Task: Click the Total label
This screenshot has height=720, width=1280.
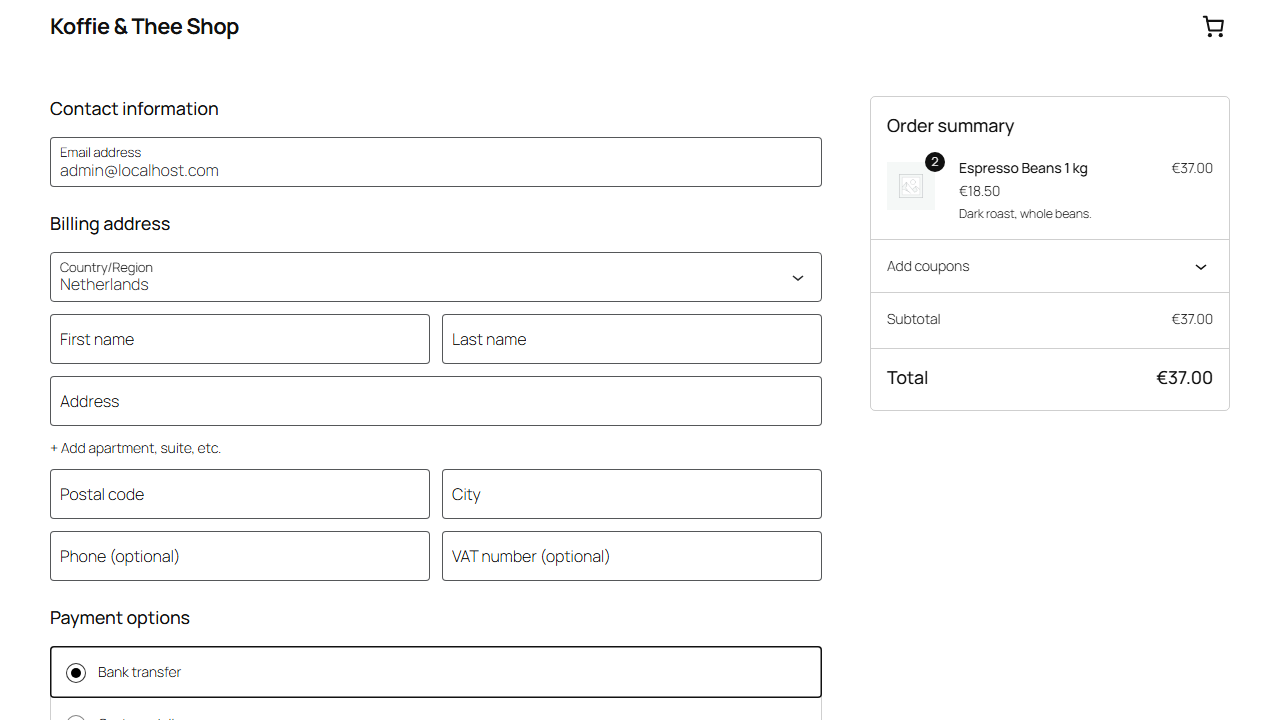Action: pos(908,378)
